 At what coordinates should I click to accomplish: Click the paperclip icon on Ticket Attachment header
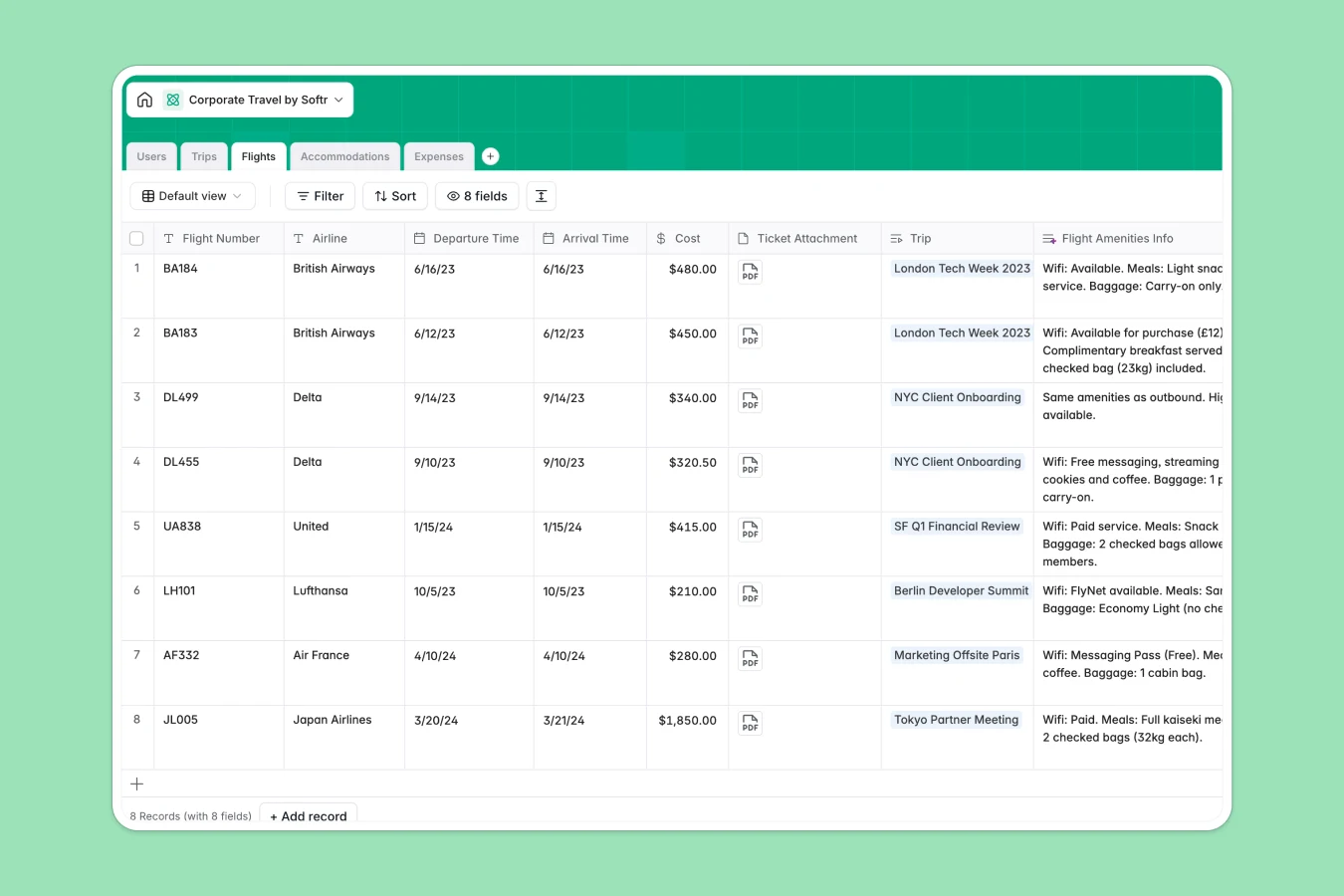coord(742,238)
